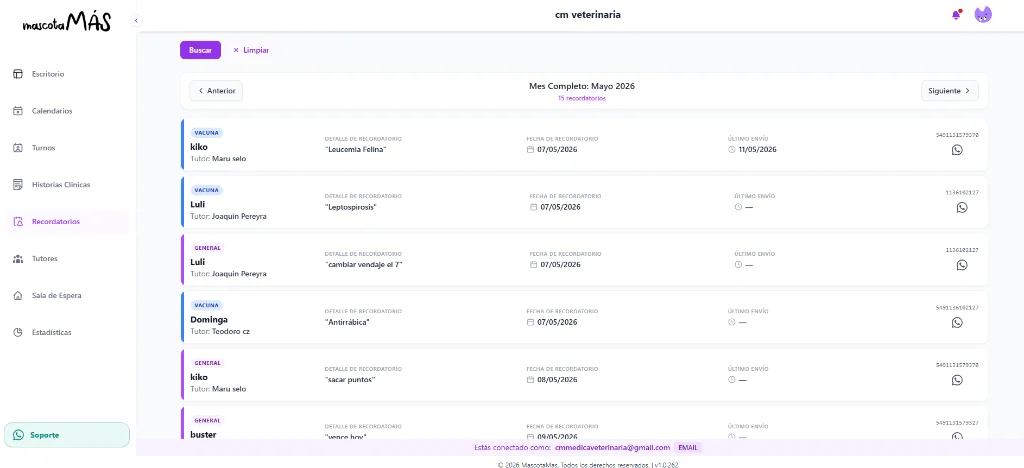Click the "Leptospirosis" reminder detail

point(351,208)
